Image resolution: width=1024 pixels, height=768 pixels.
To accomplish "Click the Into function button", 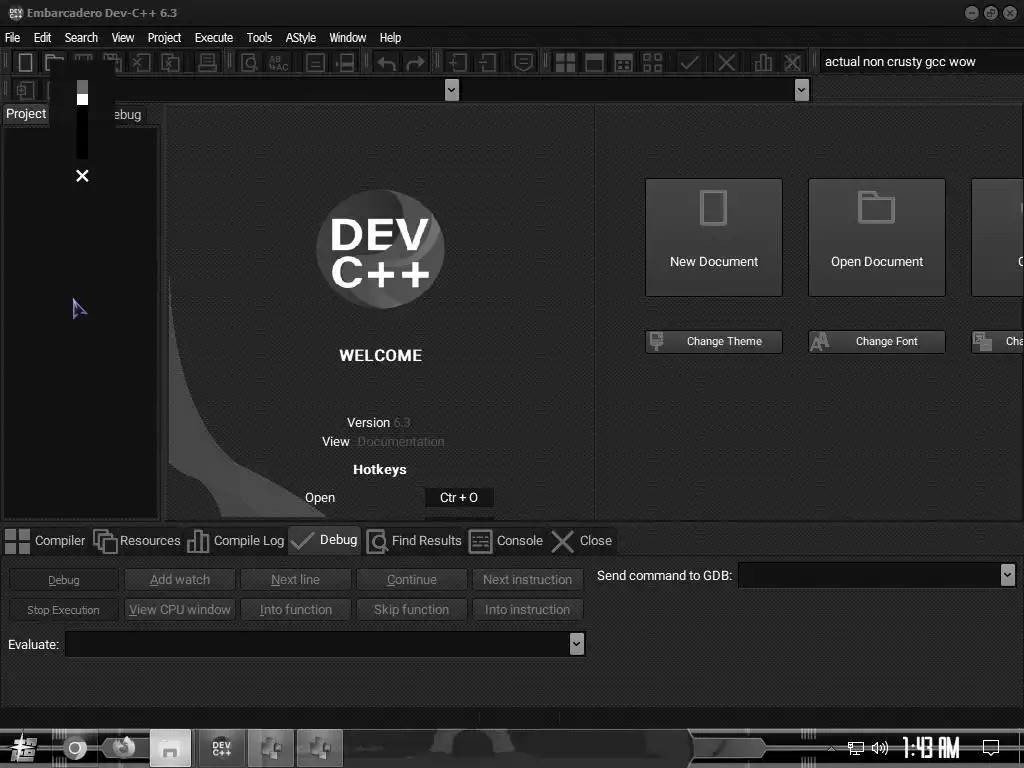I will point(295,609).
